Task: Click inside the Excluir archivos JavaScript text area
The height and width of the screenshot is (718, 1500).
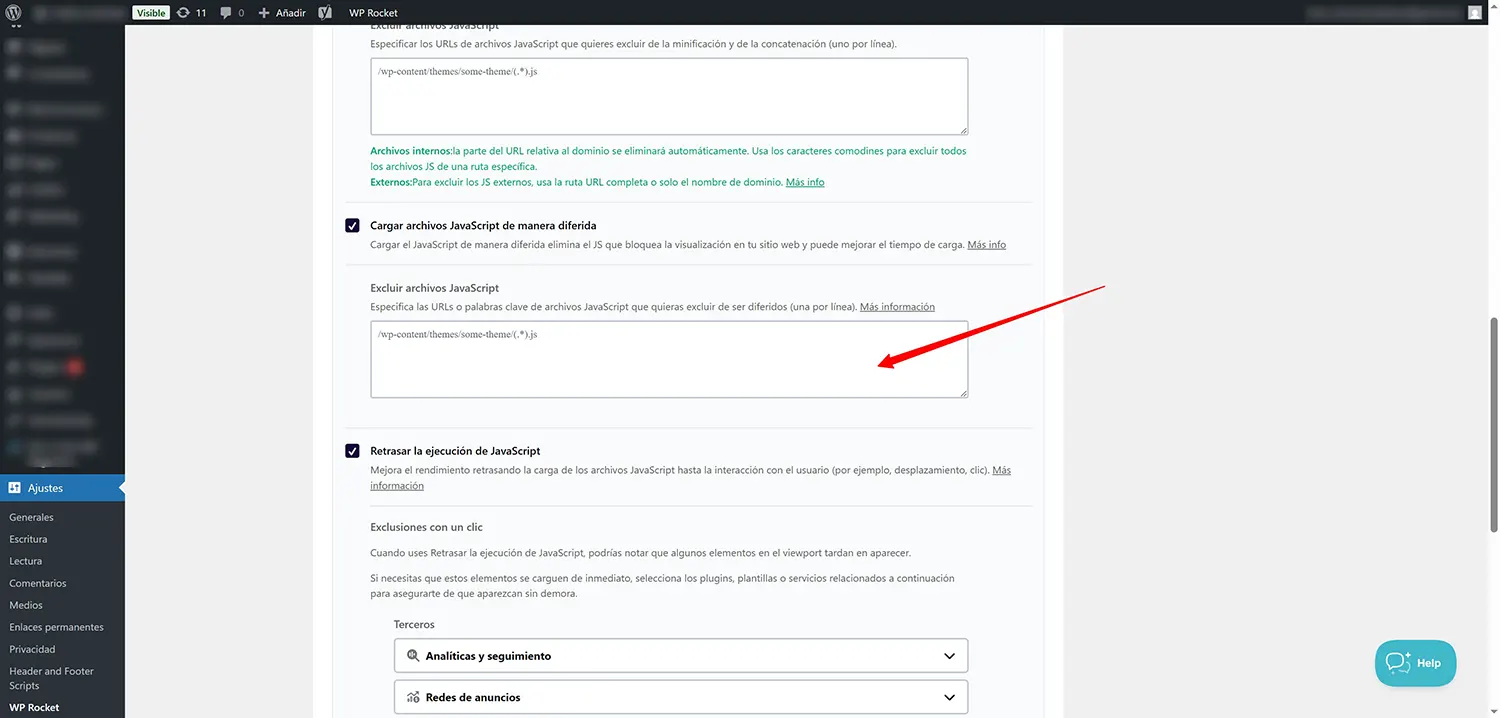Action: (x=668, y=360)
